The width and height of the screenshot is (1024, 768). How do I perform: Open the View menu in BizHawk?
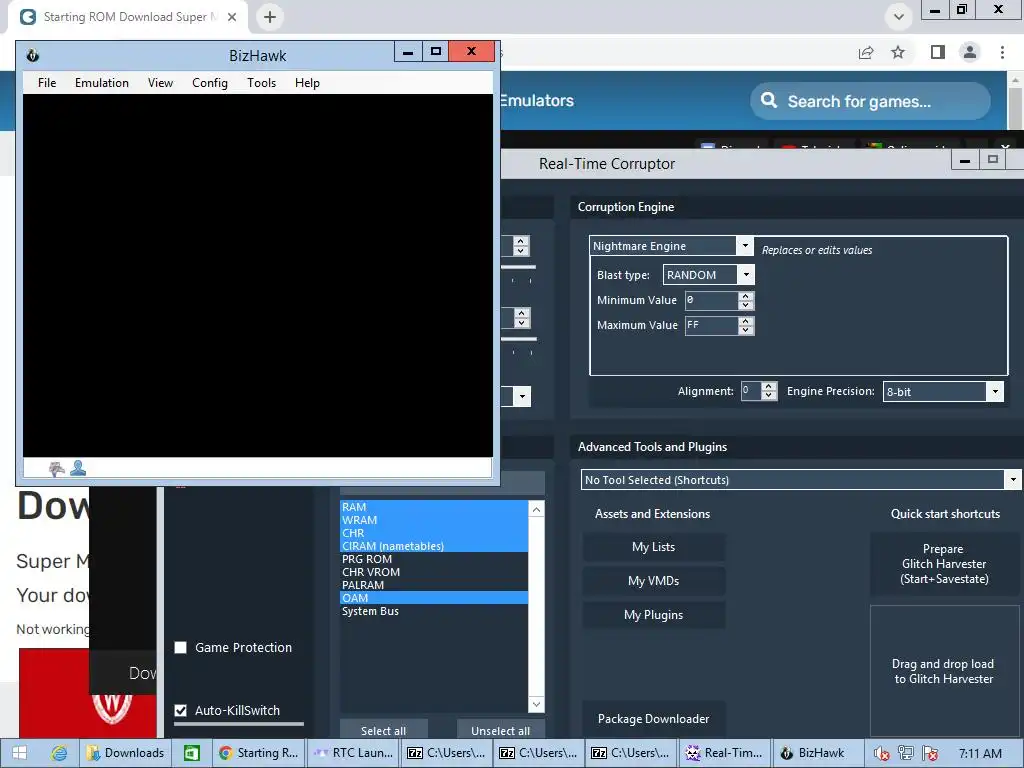[160, 83]
